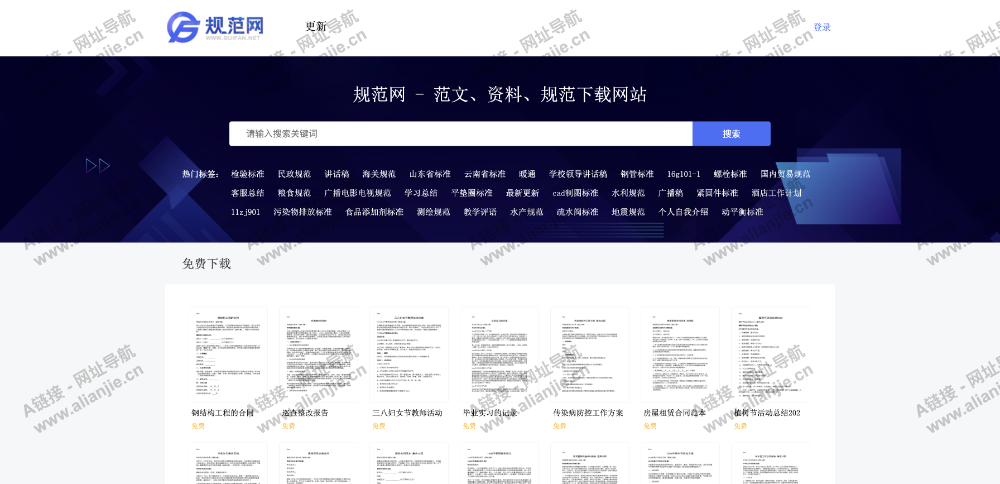
Task: Open the 水利规范 tag
Action: pos(628,193)
